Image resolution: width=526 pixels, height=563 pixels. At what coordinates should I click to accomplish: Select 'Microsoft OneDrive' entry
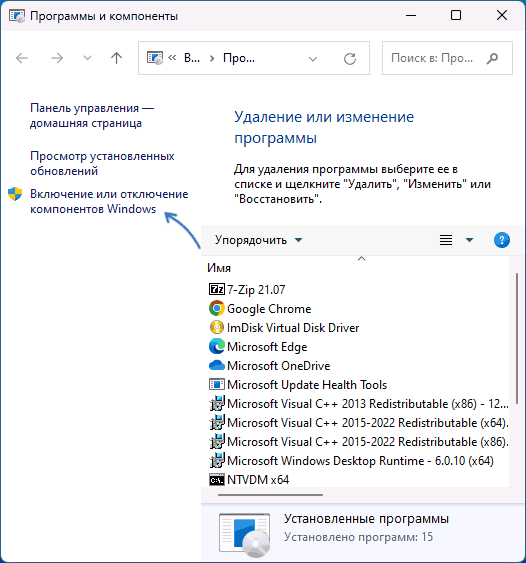[279, 366]
